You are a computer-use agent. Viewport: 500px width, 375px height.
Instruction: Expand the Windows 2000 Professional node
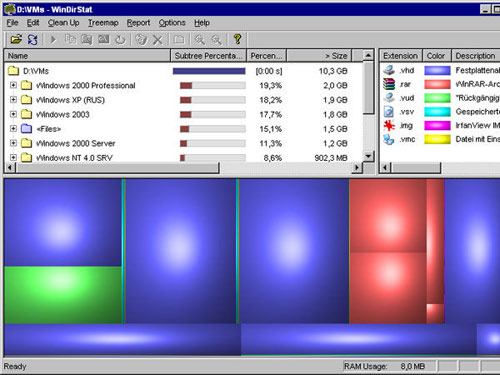point(13,85)
